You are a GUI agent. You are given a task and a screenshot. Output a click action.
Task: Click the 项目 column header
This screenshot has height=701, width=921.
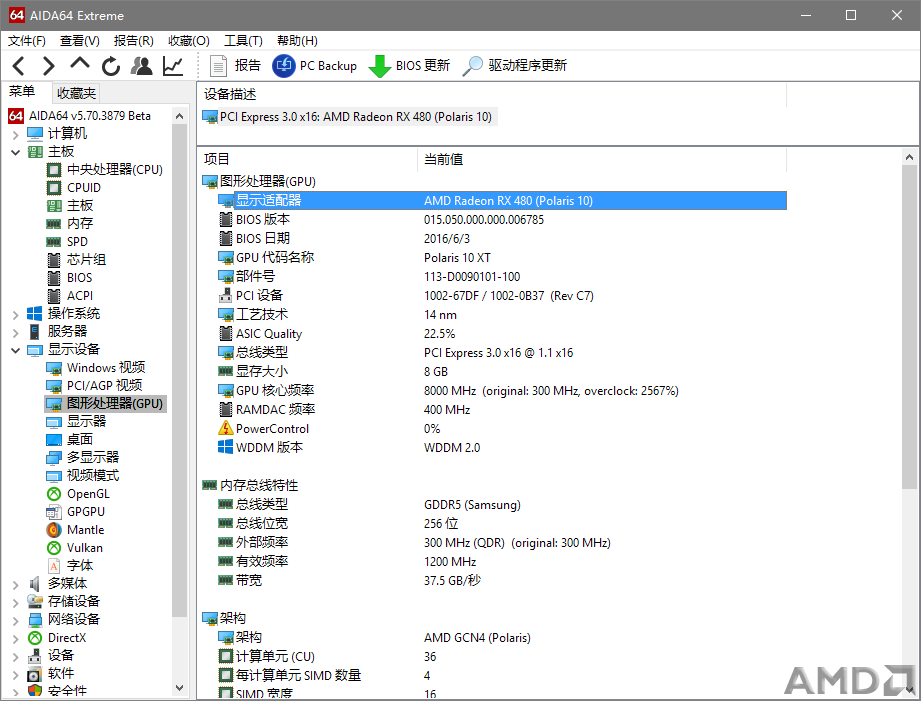point(307,159)
